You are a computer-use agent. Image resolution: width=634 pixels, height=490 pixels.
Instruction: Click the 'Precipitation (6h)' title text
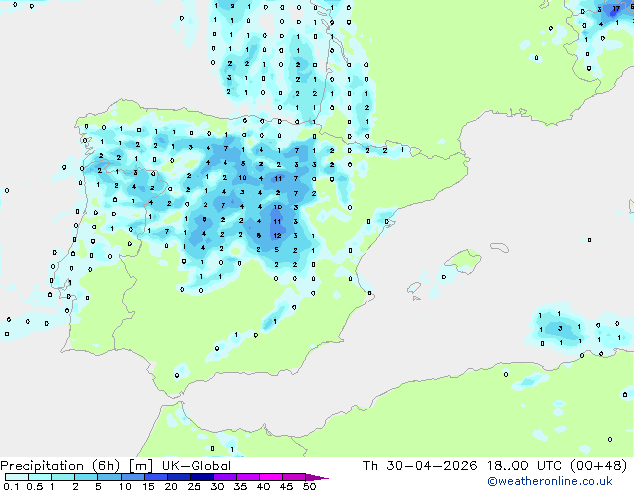[60, 466]
